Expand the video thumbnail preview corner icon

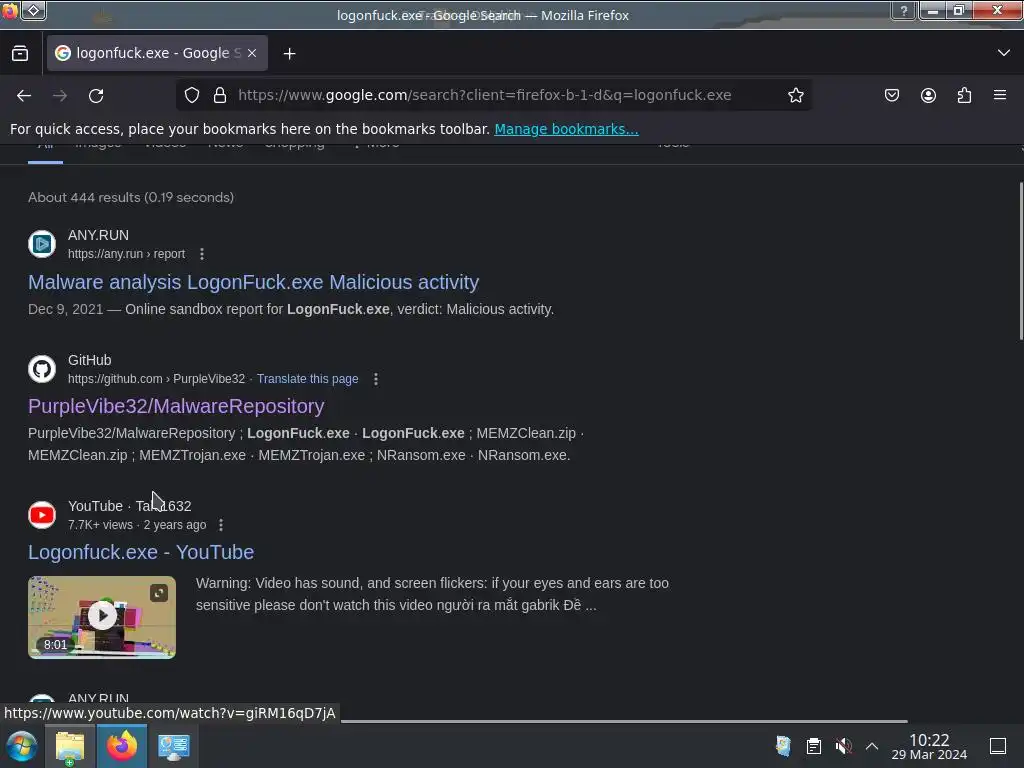click(x=159, y=593)
